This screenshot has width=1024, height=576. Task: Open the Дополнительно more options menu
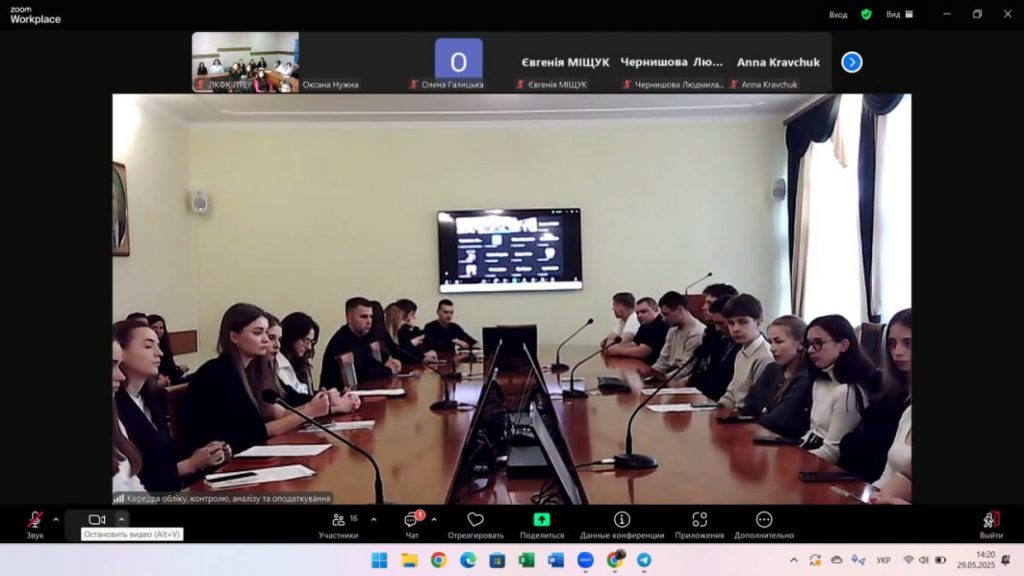(x=764, y=520)
